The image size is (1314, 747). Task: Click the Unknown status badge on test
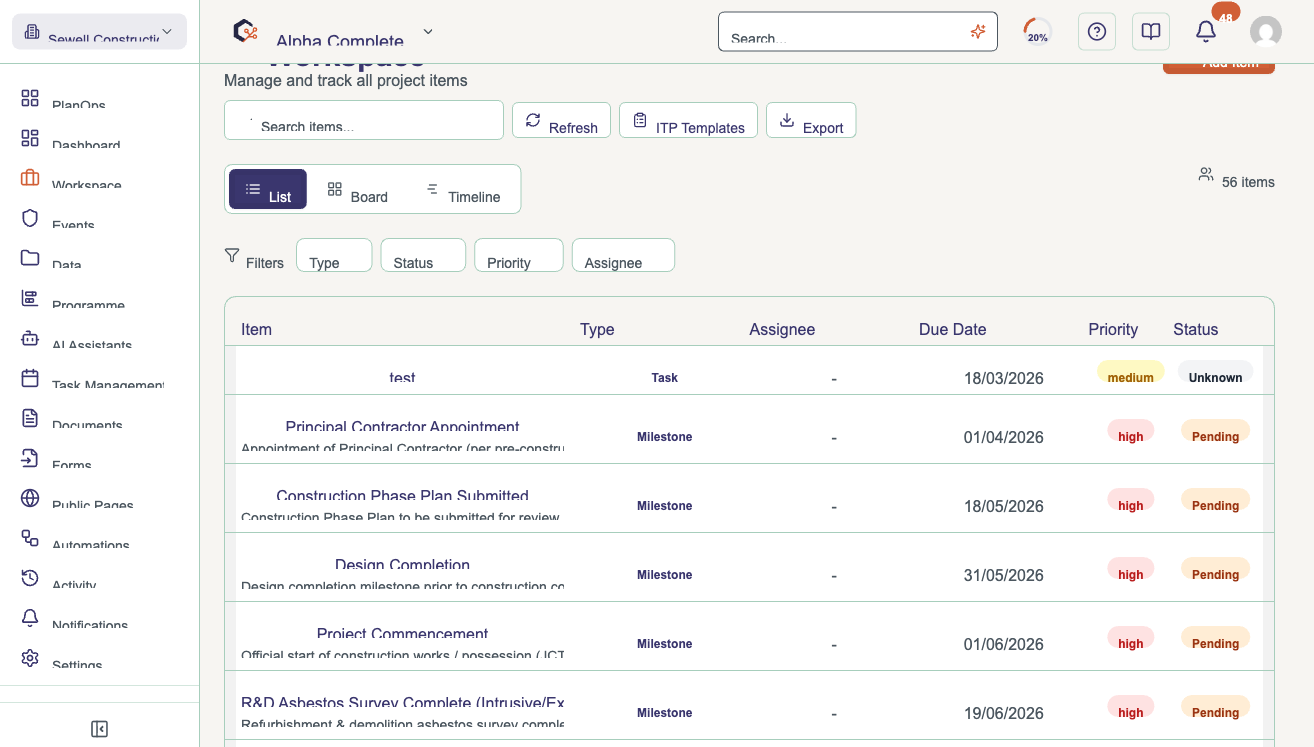point(1215,373)
